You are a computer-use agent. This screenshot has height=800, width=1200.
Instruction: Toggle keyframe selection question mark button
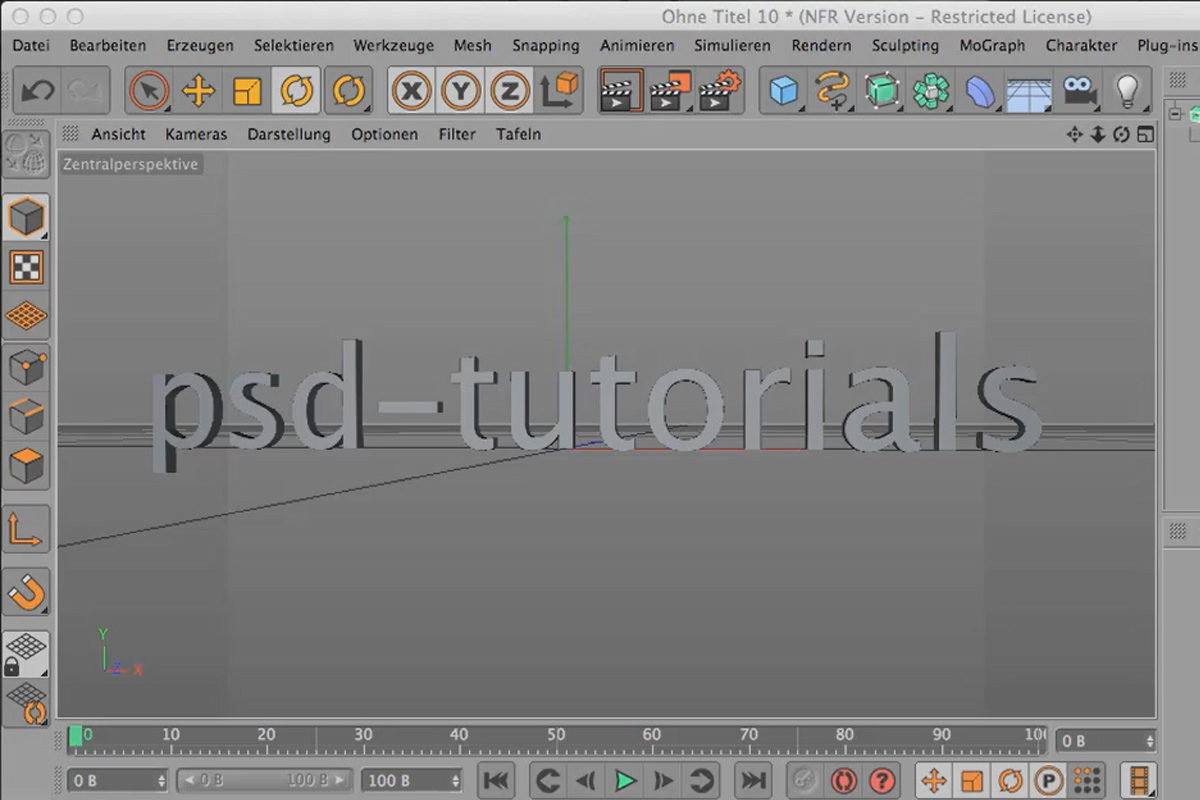click(x=881, y=780)
